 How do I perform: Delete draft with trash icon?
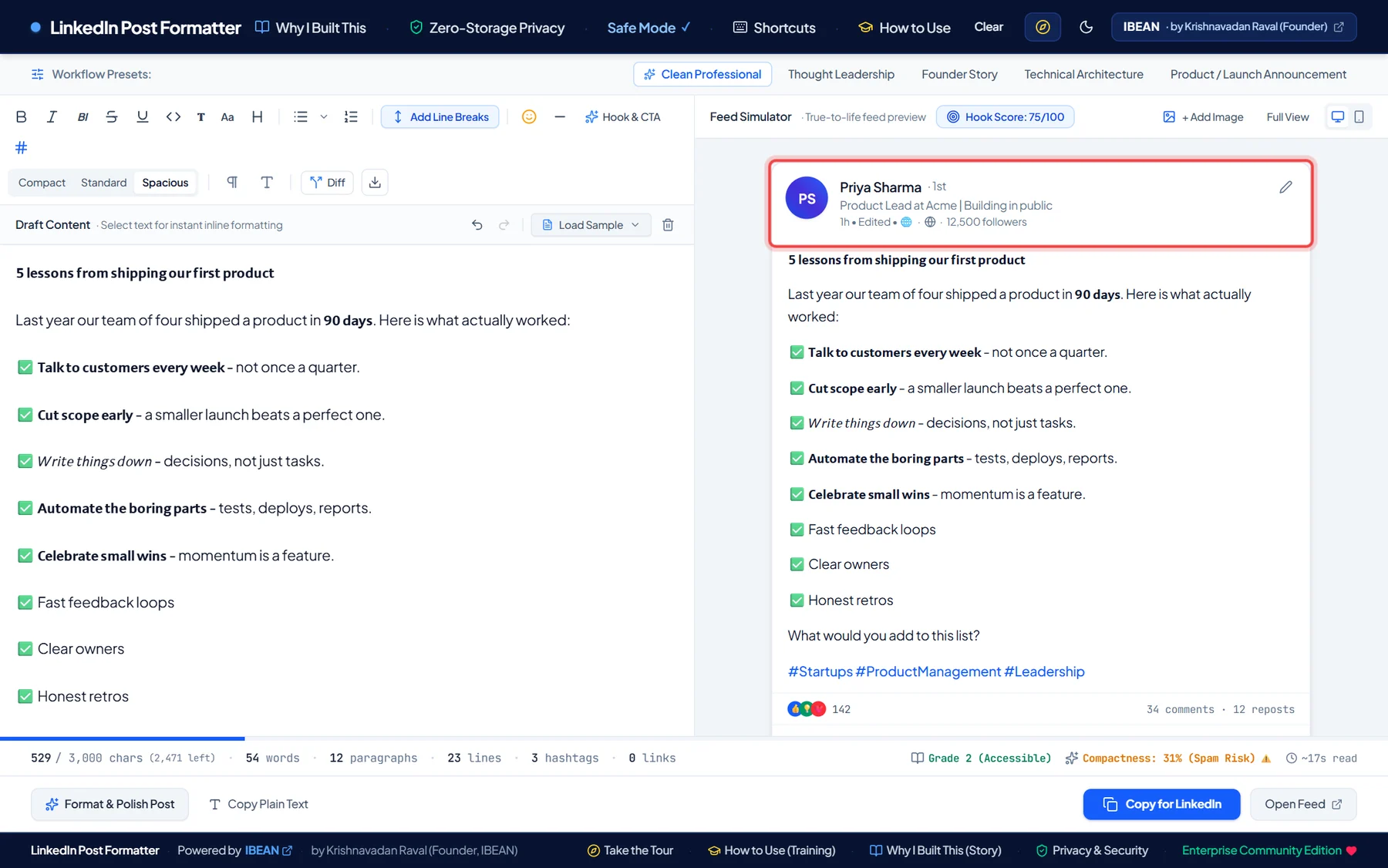point(669,225)
